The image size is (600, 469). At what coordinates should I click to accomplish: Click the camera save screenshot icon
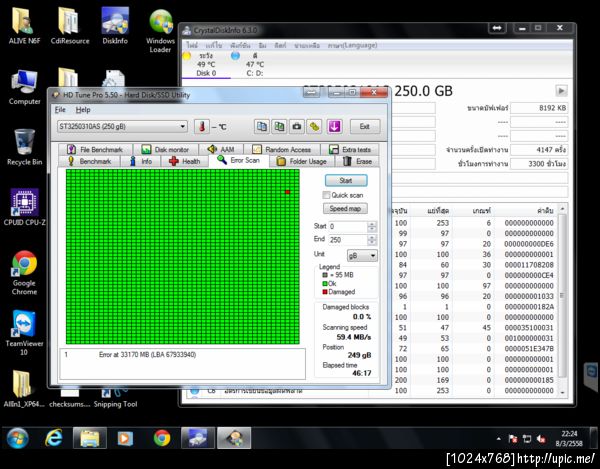297,127
